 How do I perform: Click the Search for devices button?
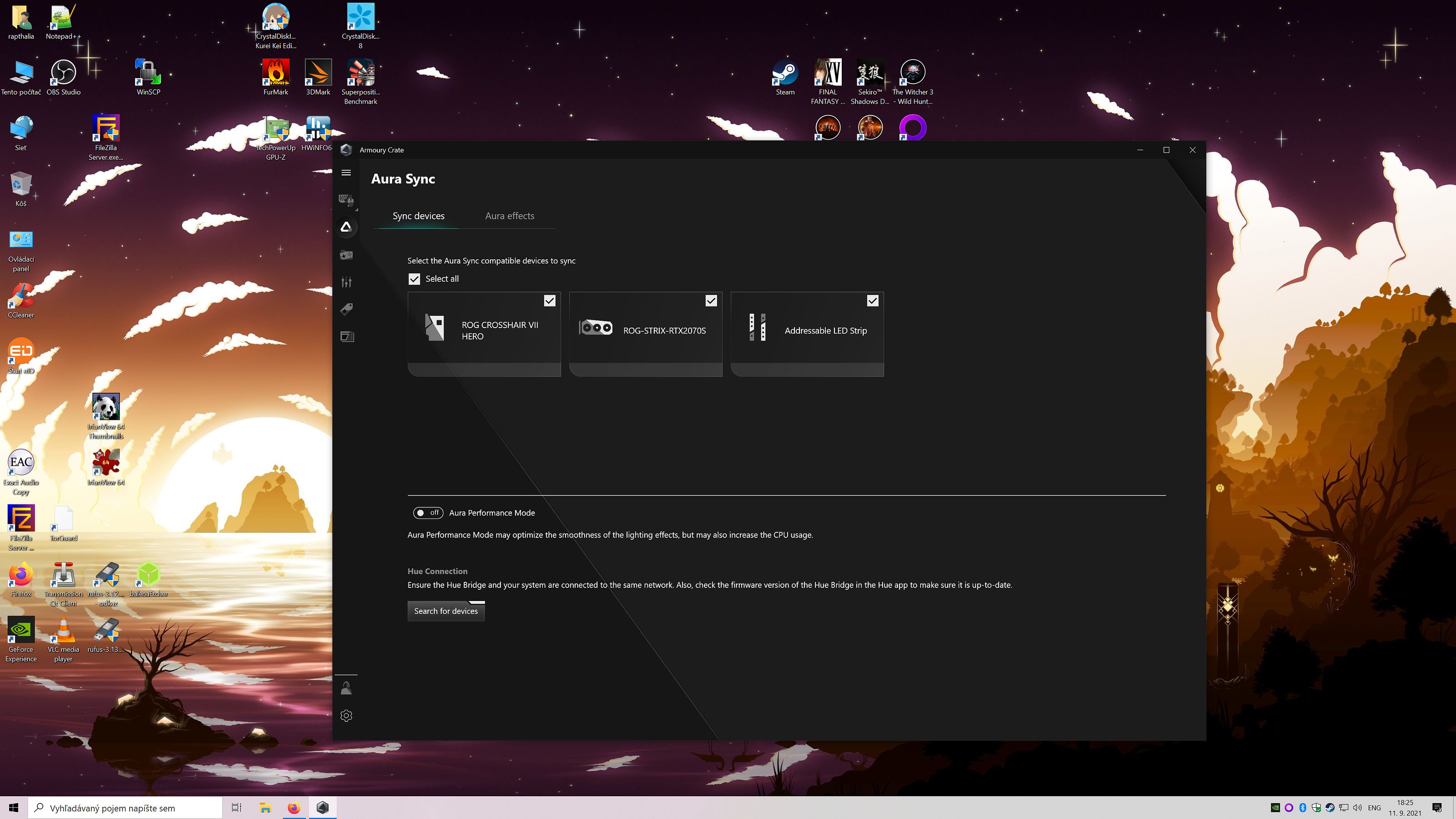(x=446, y=611)
